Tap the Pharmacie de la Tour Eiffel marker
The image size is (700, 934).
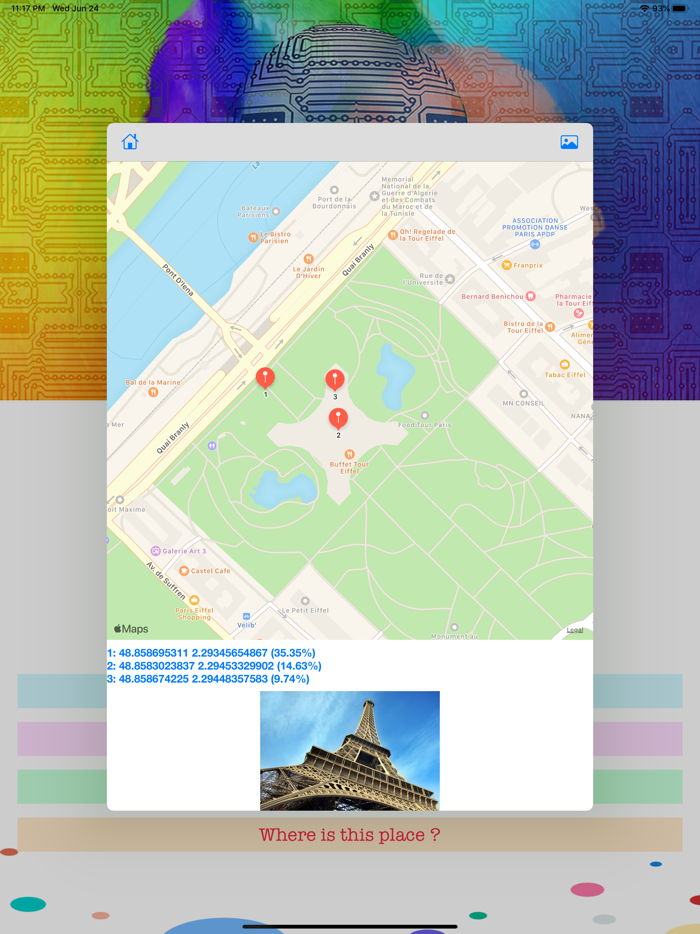click(578, 313)
